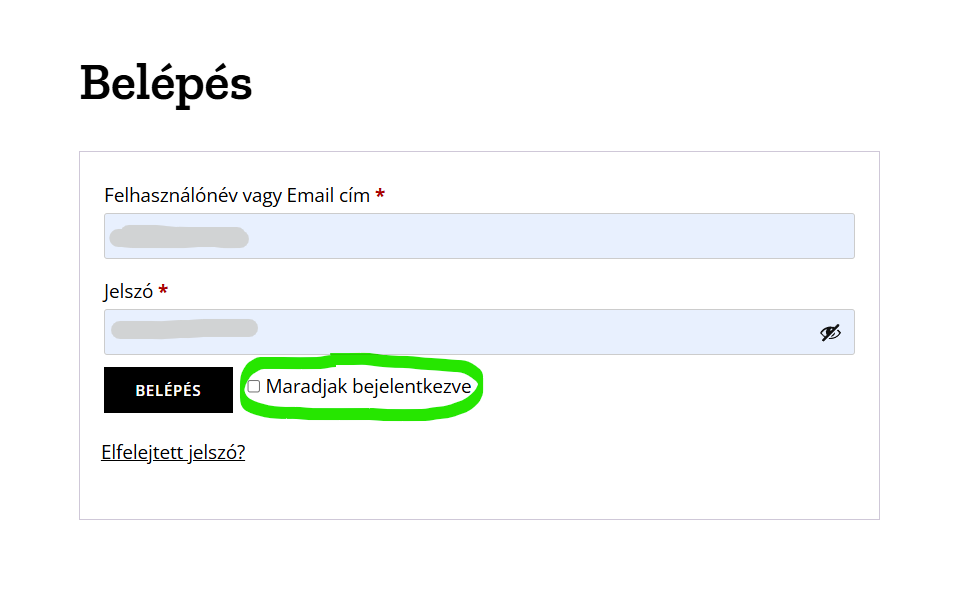The width and height of the screenshot is (972, 607).
Task: Select the blurred username text
Action: [179, 237]
